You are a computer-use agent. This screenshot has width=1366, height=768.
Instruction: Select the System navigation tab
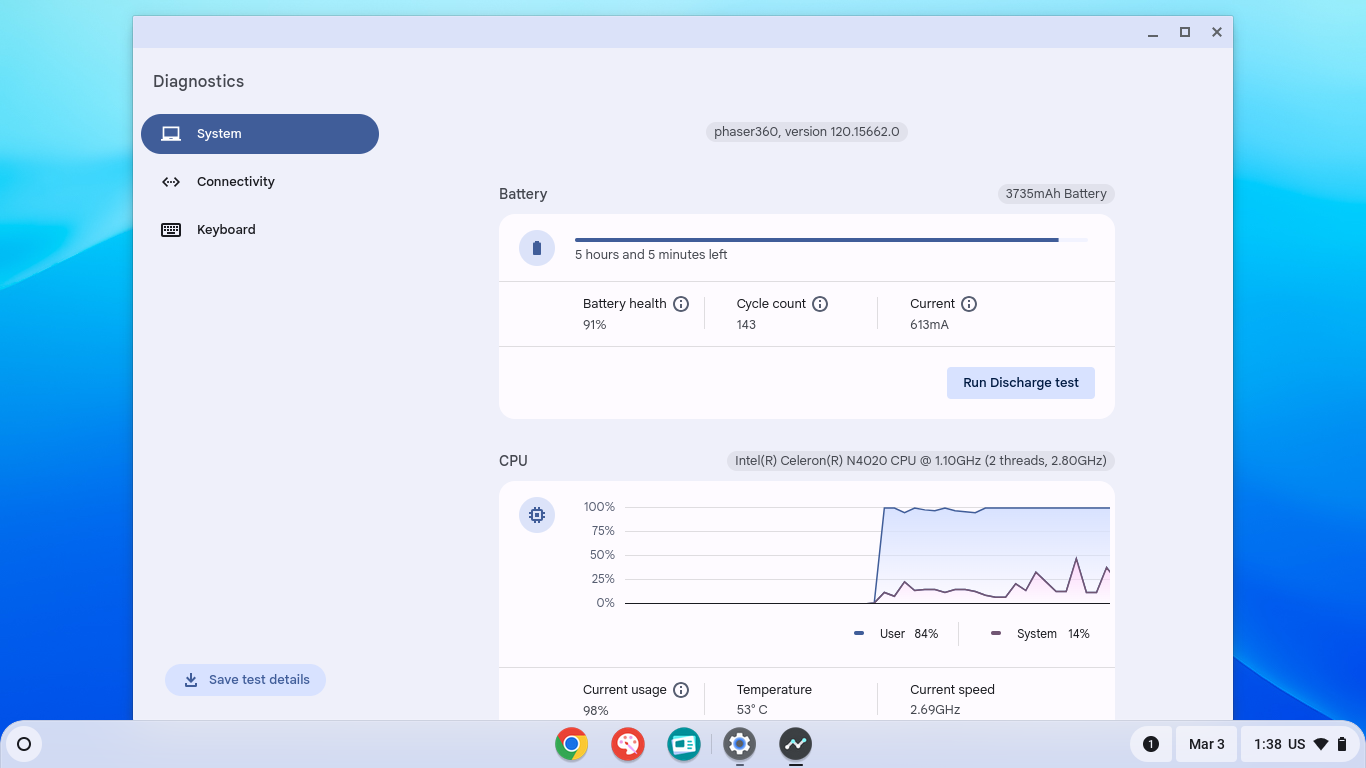click(x=260, y=134)
